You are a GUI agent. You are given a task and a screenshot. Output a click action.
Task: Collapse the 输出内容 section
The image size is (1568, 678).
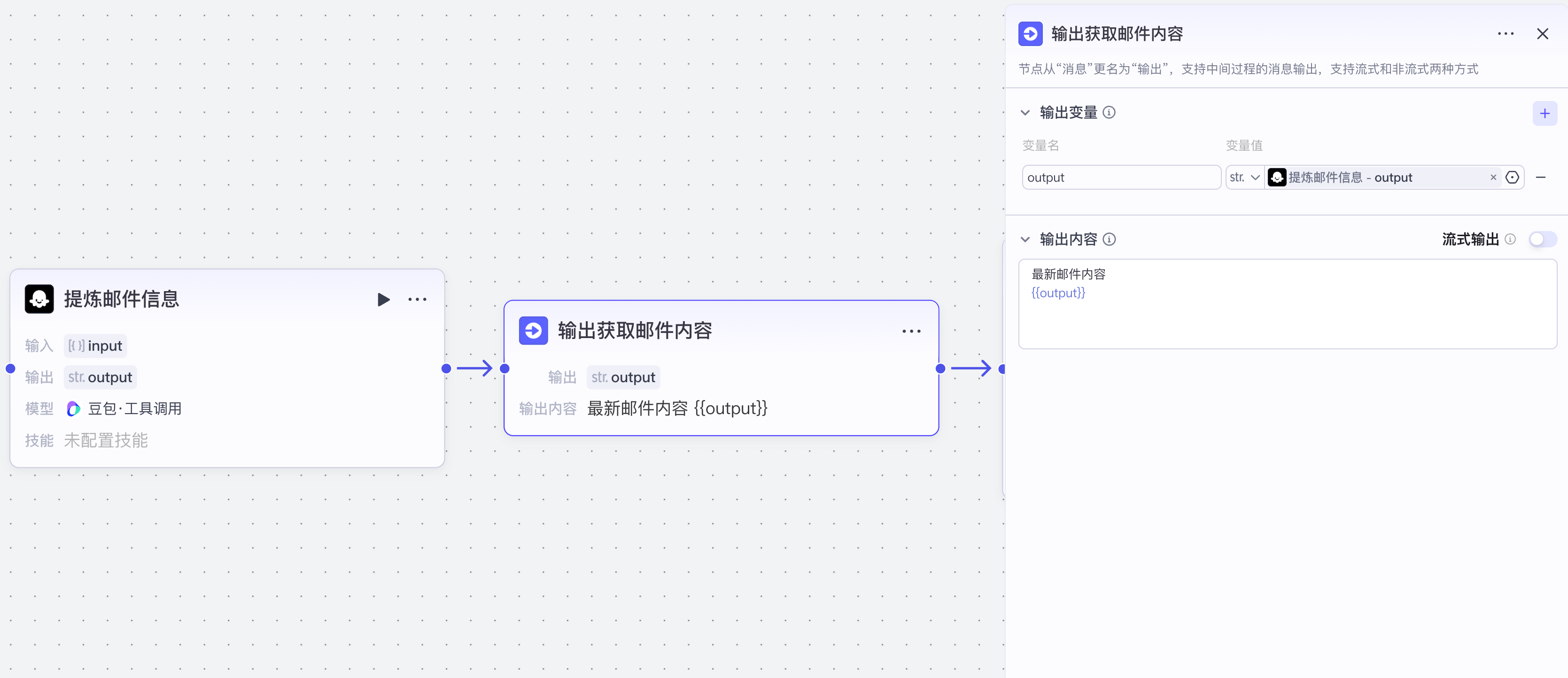1025,239
